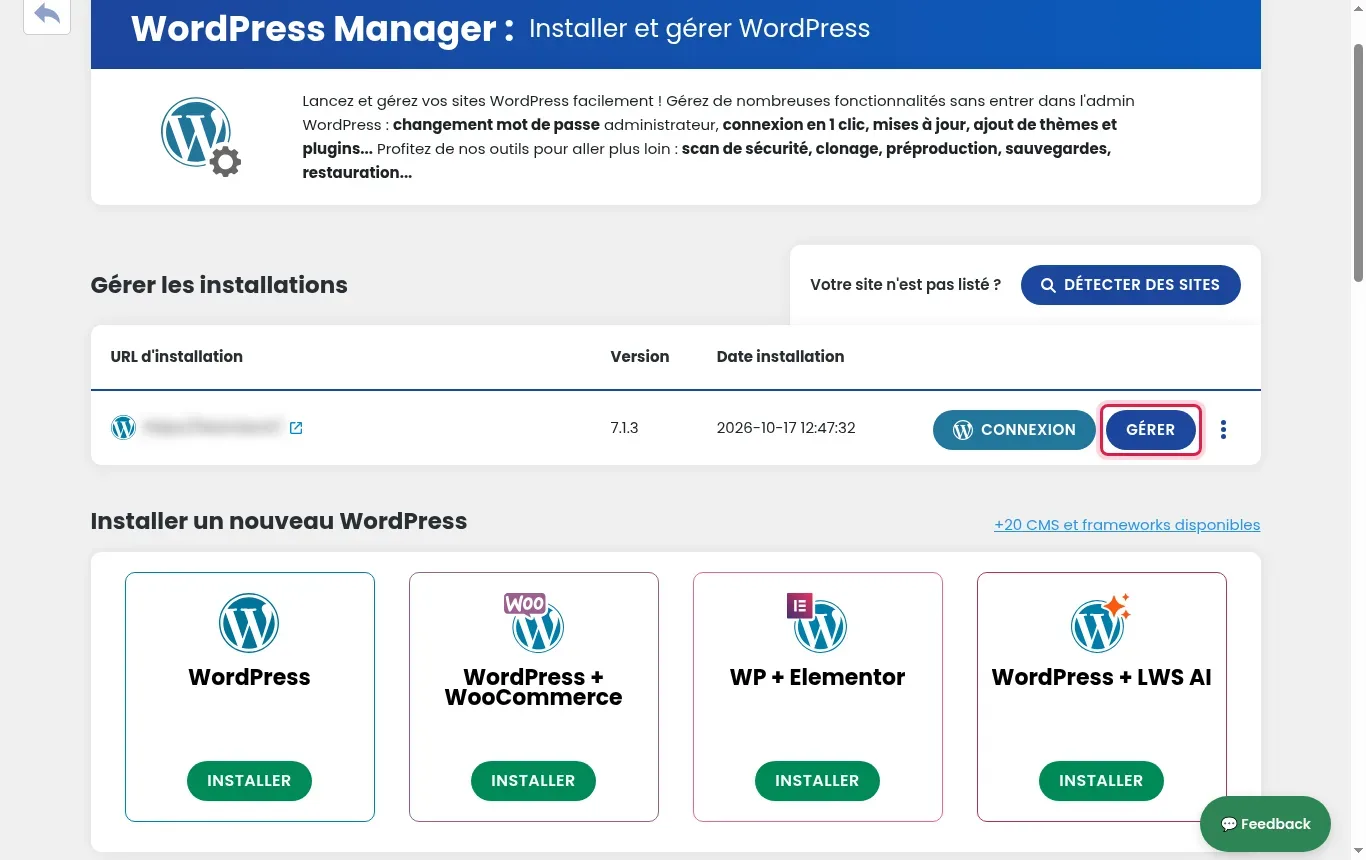The height and width of the screenshot is (860, 1366).
Task: Install WordPress + WooCommerce
Action: click(533, 781)
